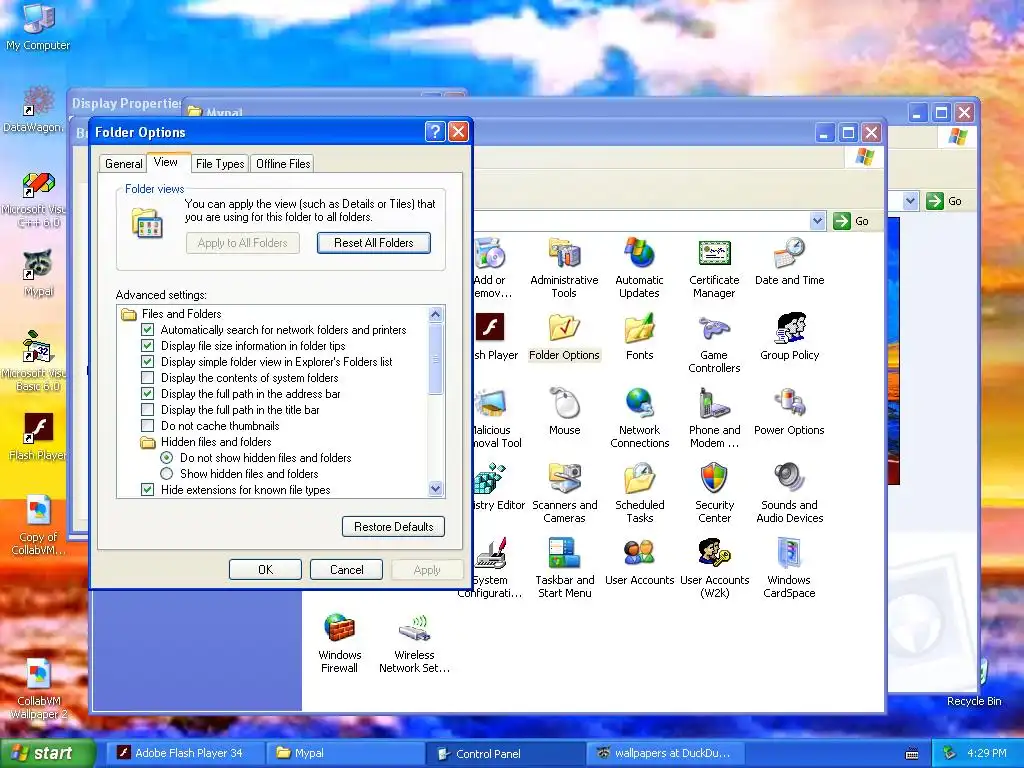Switch to wallpapers at DuckDuckGo taskbar item
This screenshot has height=768, width=1024.
click(665, 753)
